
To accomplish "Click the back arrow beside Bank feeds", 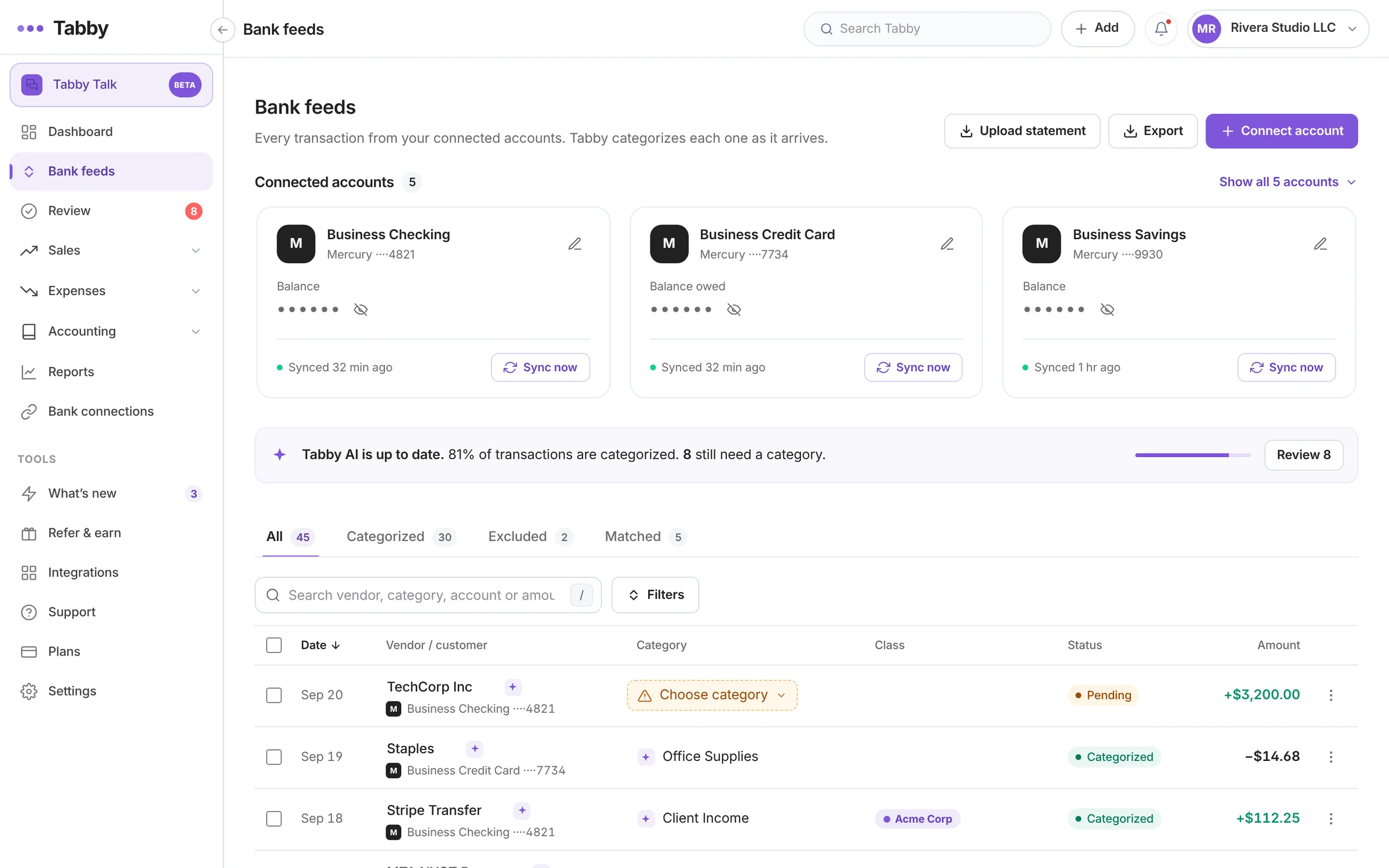I will click(x=222, y=30).
